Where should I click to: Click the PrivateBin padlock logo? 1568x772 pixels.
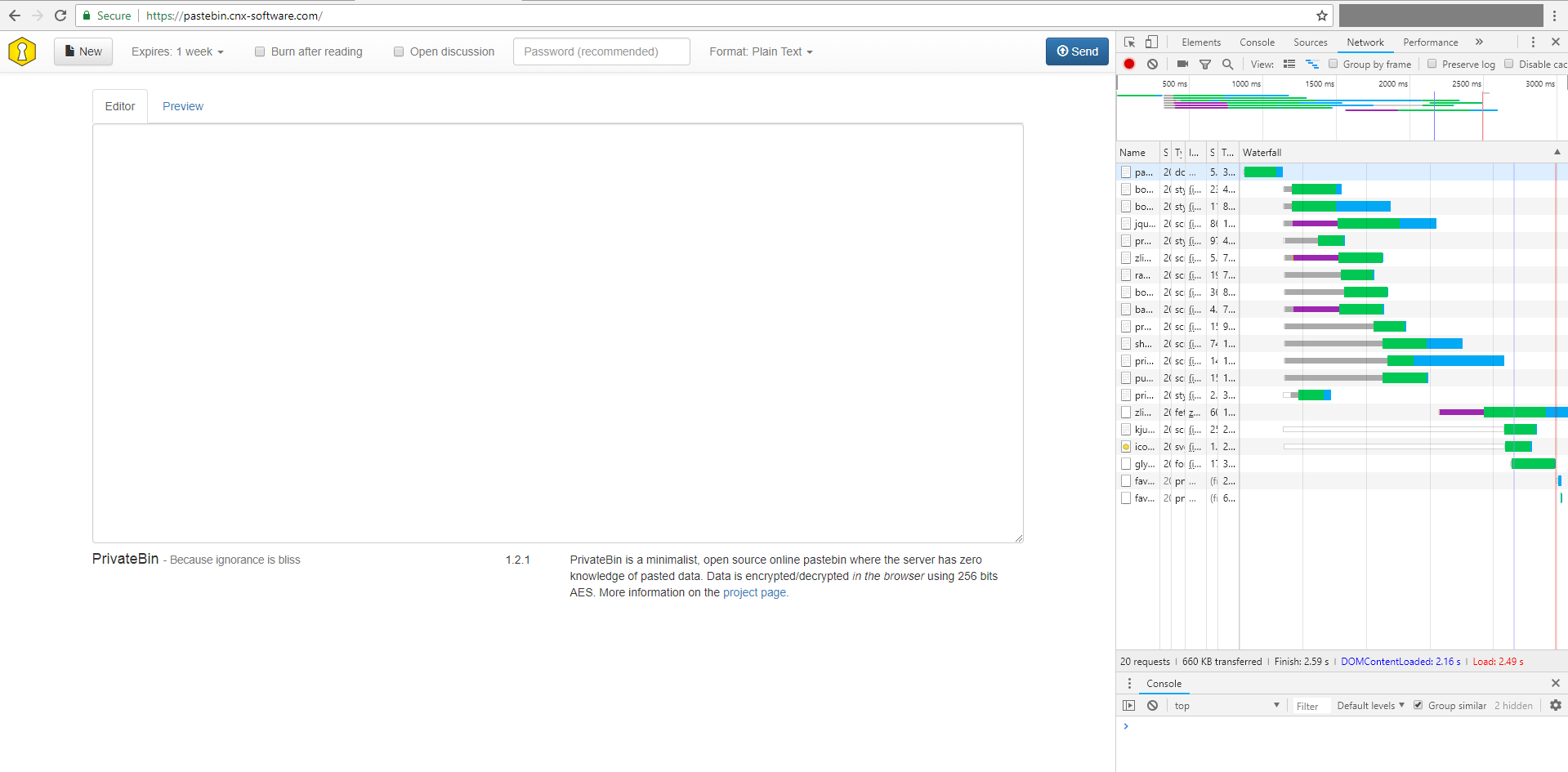pos(21,51)
